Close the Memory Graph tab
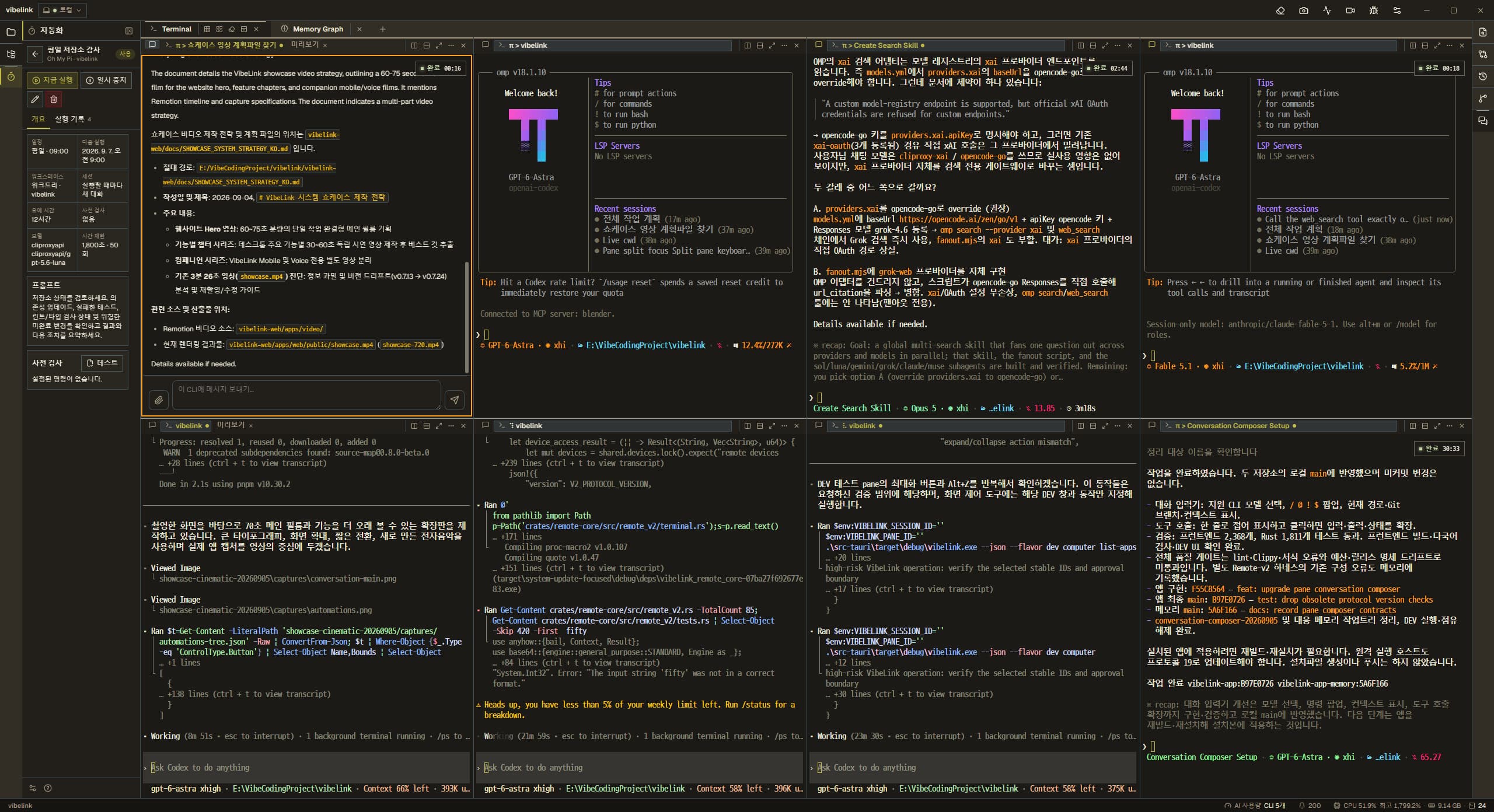Viewport: 1494px width, 812px height. click(359, 29)
